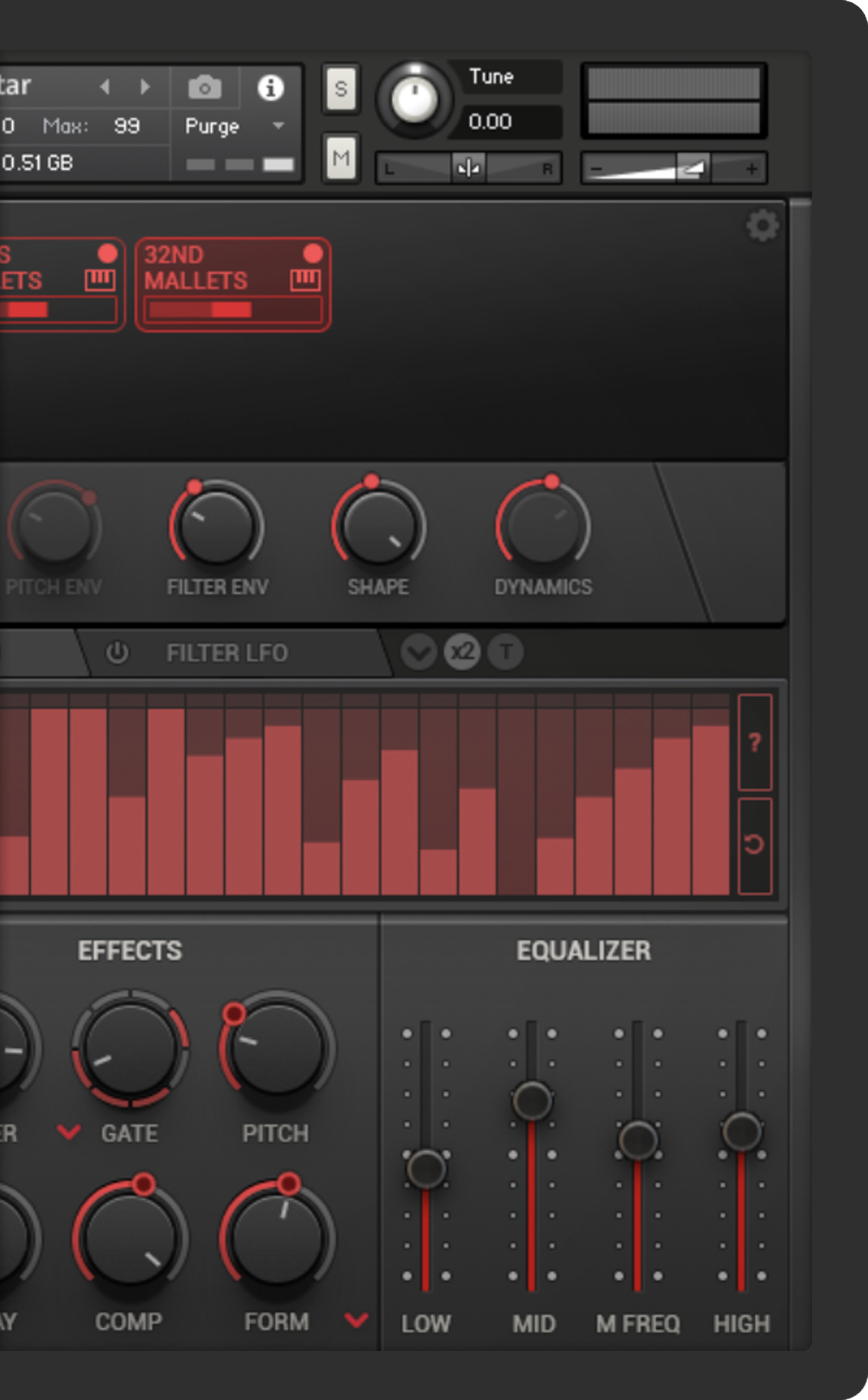Viewport: 868px width, 1400px height.
Task: Click the info icon in header
Action: [270, 88]
